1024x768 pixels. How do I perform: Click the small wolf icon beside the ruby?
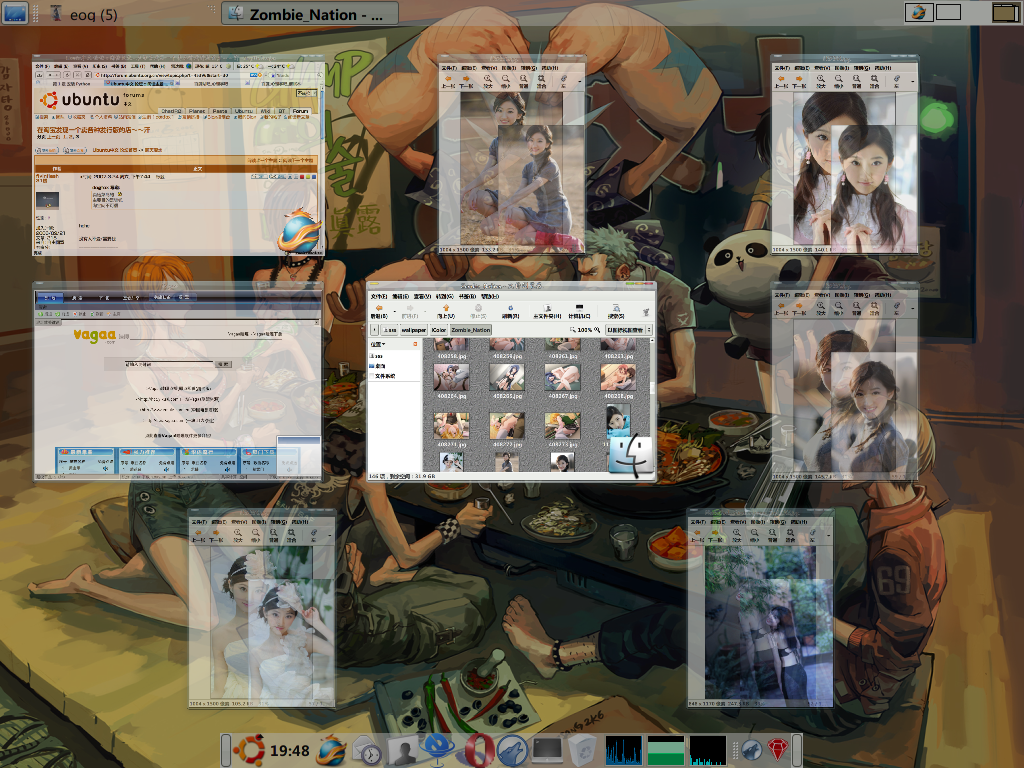751,750
